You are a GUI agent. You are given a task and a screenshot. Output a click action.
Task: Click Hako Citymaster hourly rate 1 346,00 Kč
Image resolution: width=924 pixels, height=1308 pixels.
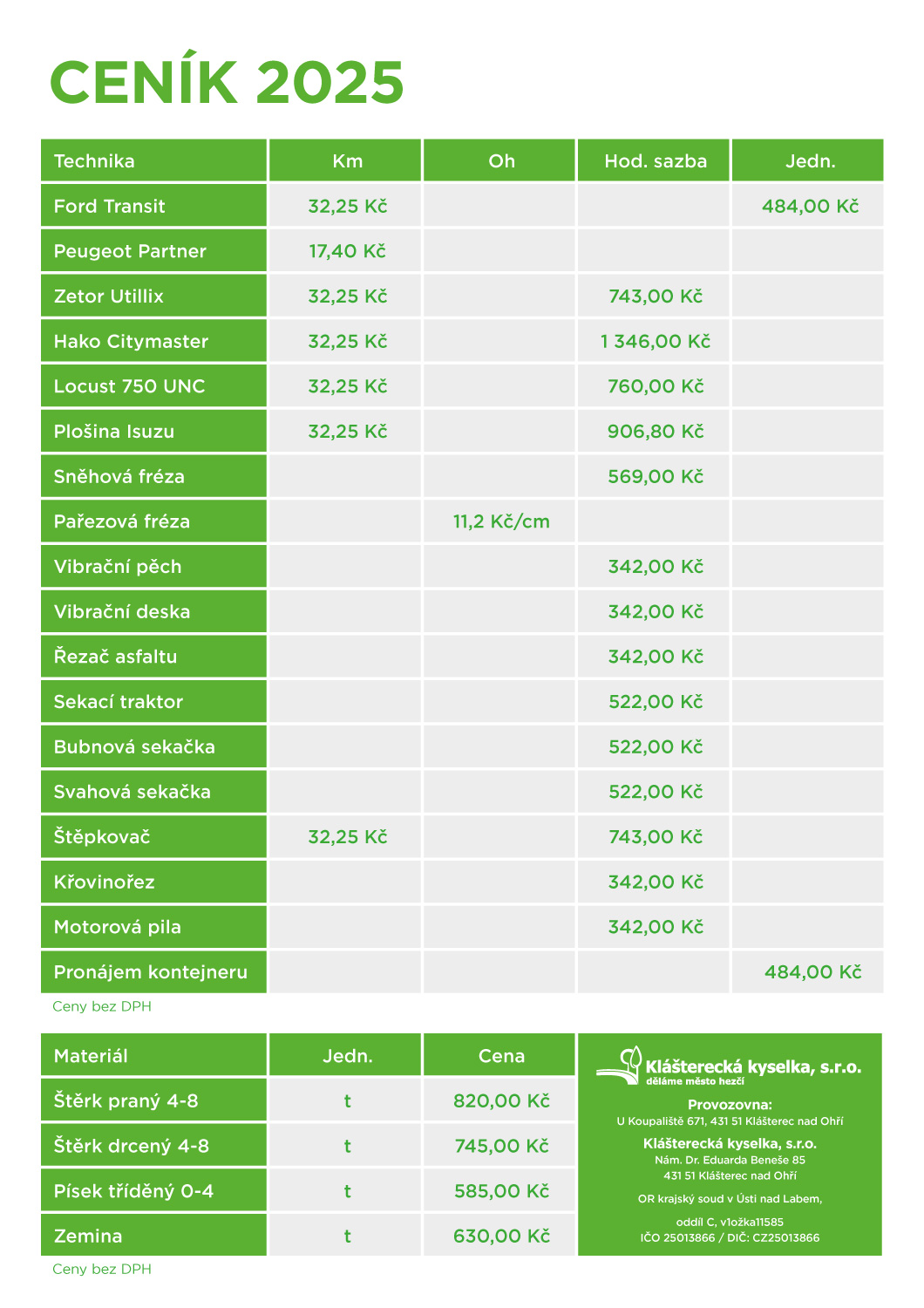656,341
